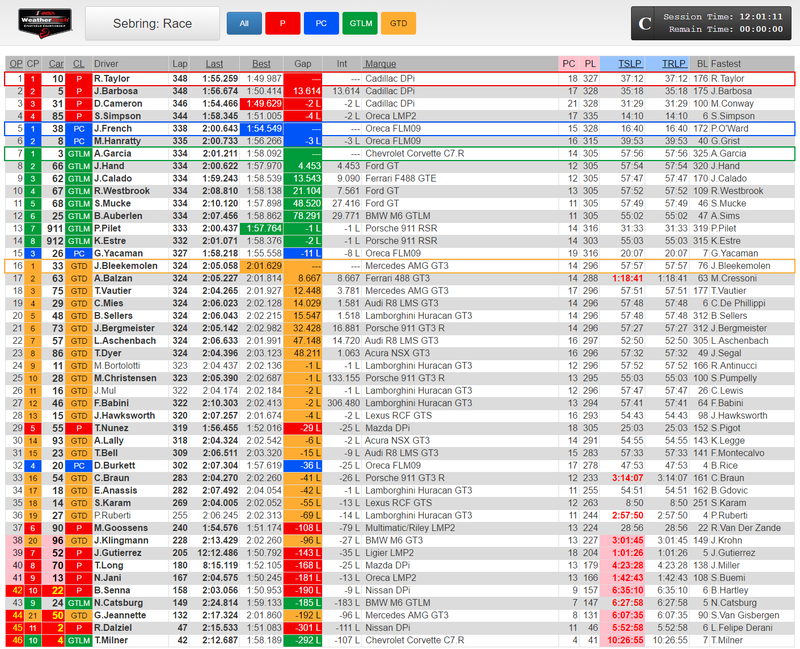The image size is (800, 649).
Task: Click A.Balzan's TSLP time 1:18:41
Action: tap(628, 279)
